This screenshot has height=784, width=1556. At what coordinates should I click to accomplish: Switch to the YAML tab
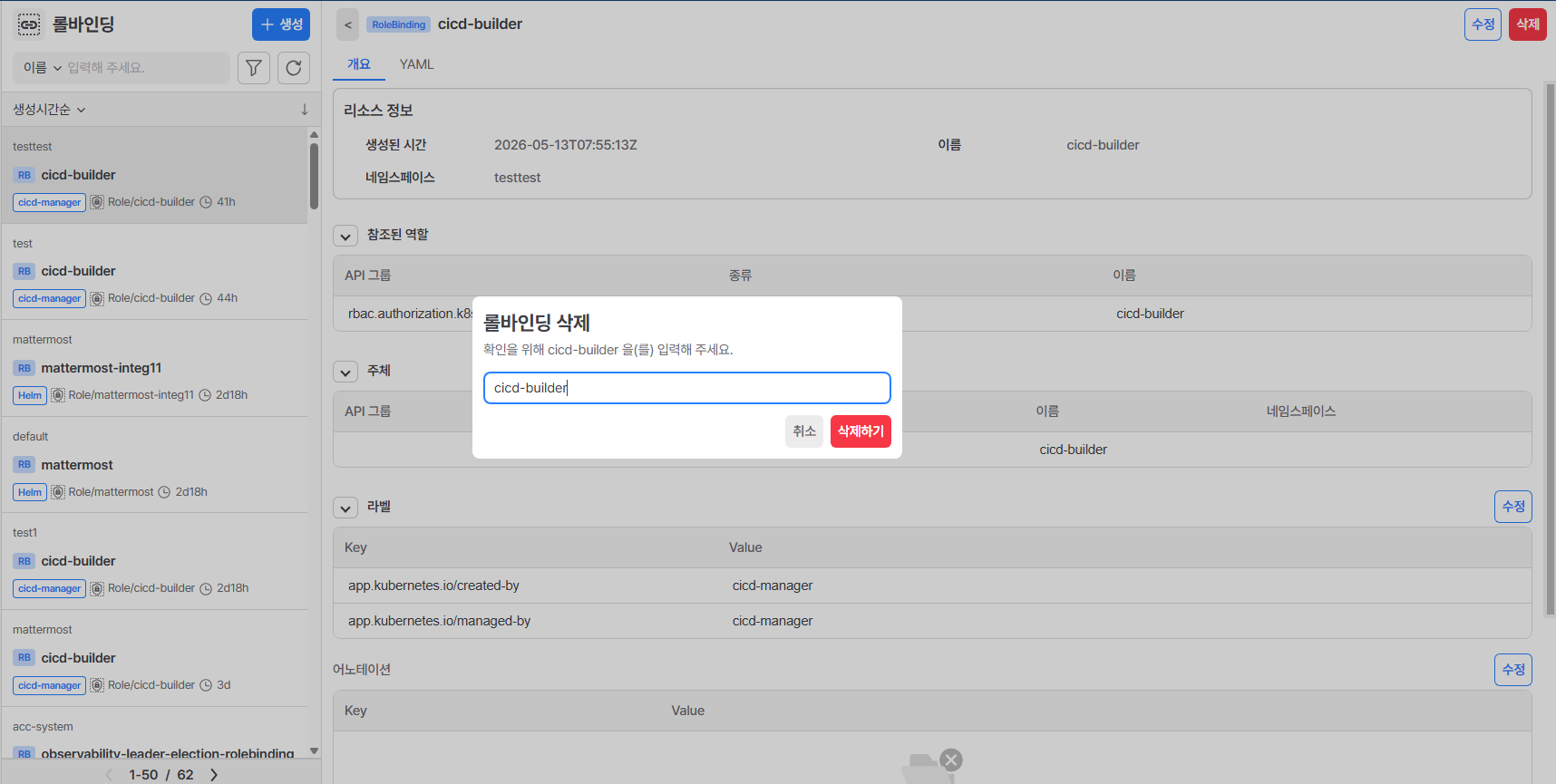[x=417, y=64]
